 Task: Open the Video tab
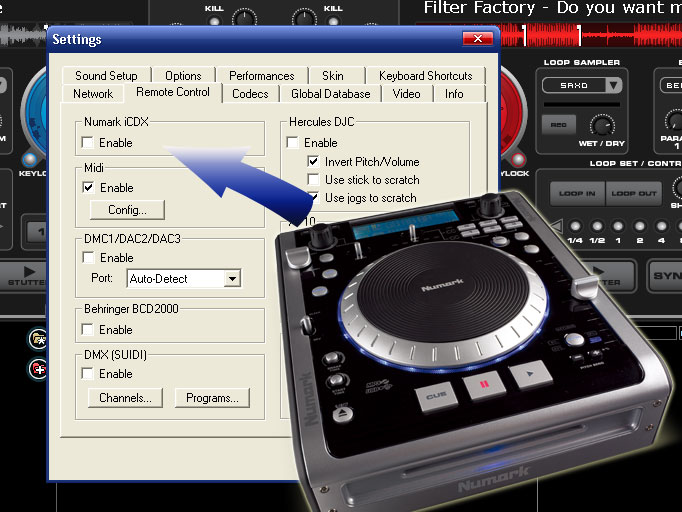point(406,94)
